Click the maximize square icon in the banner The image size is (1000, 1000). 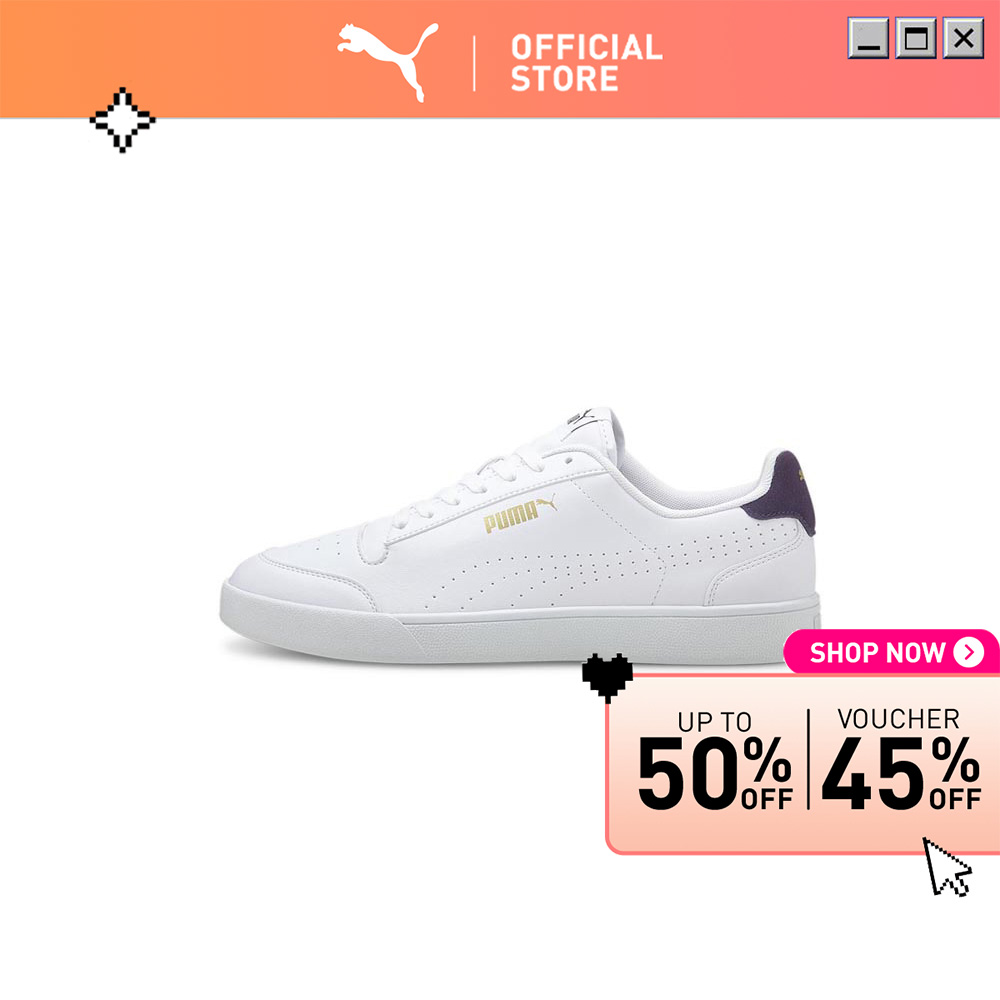(916, 38)
